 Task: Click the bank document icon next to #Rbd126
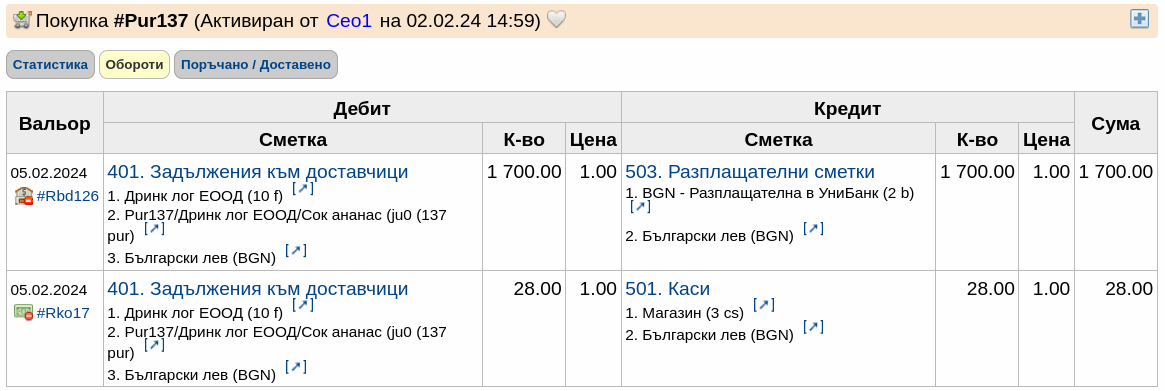click(x=23, y=196)
